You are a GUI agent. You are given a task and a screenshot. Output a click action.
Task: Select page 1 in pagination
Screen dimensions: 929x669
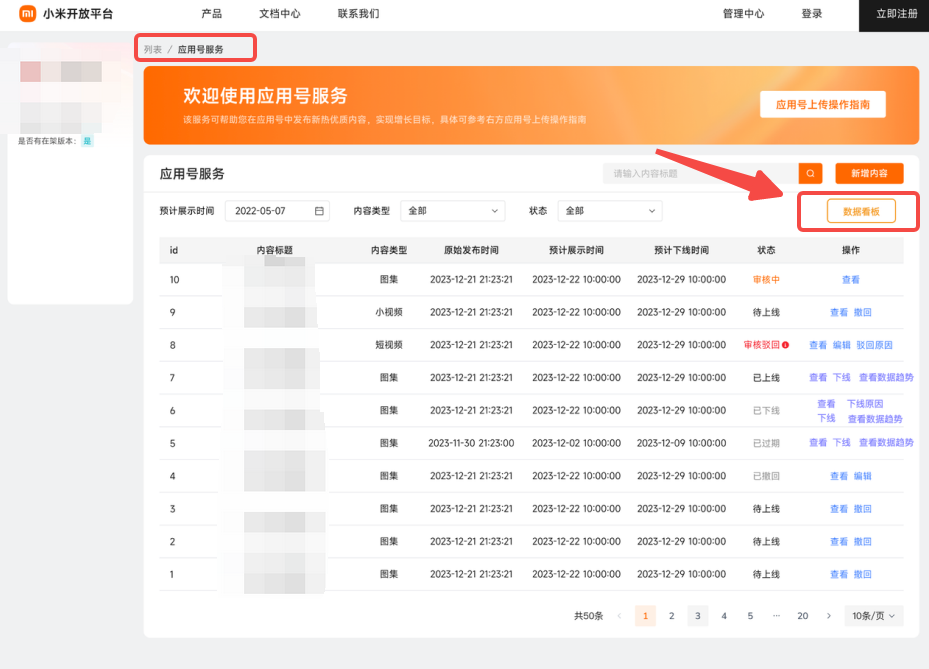click(x=645, y=616)
